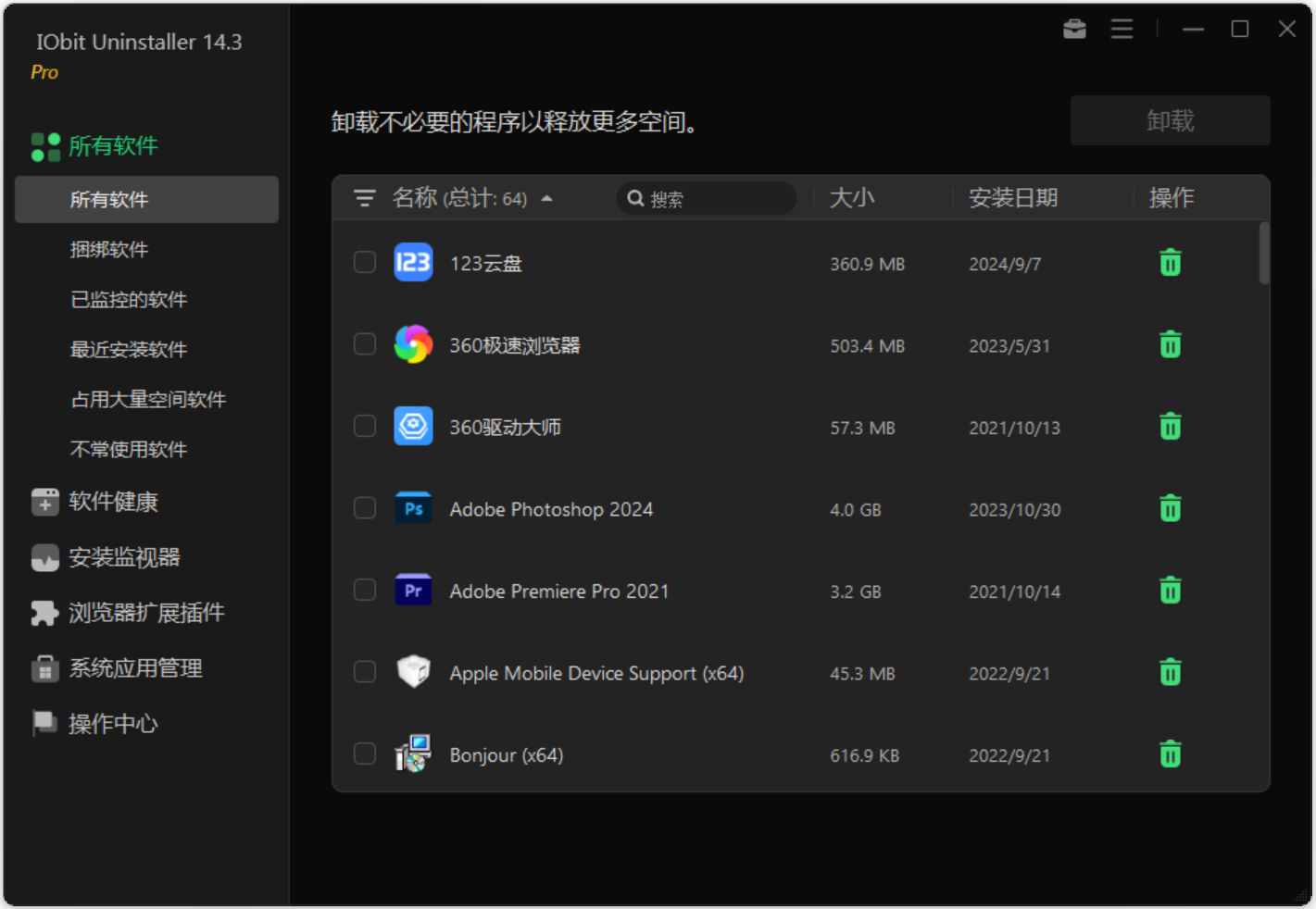Click the 616.9 KB size value

(x=864, y=755)
